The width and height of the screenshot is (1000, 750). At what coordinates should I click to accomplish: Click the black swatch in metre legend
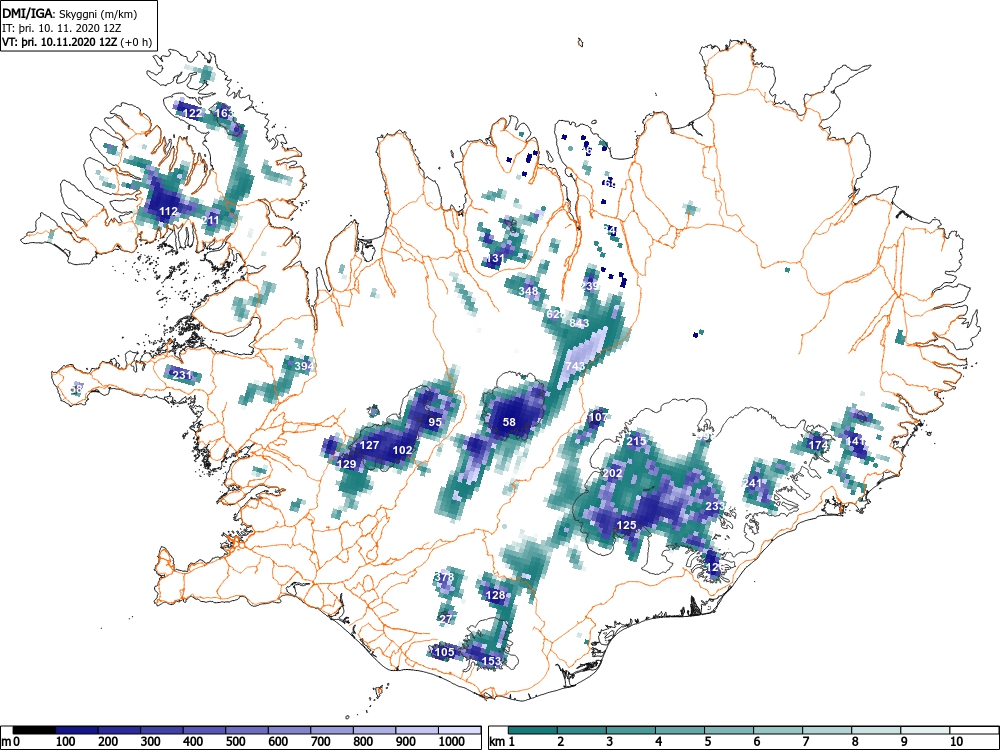(34, 730)
